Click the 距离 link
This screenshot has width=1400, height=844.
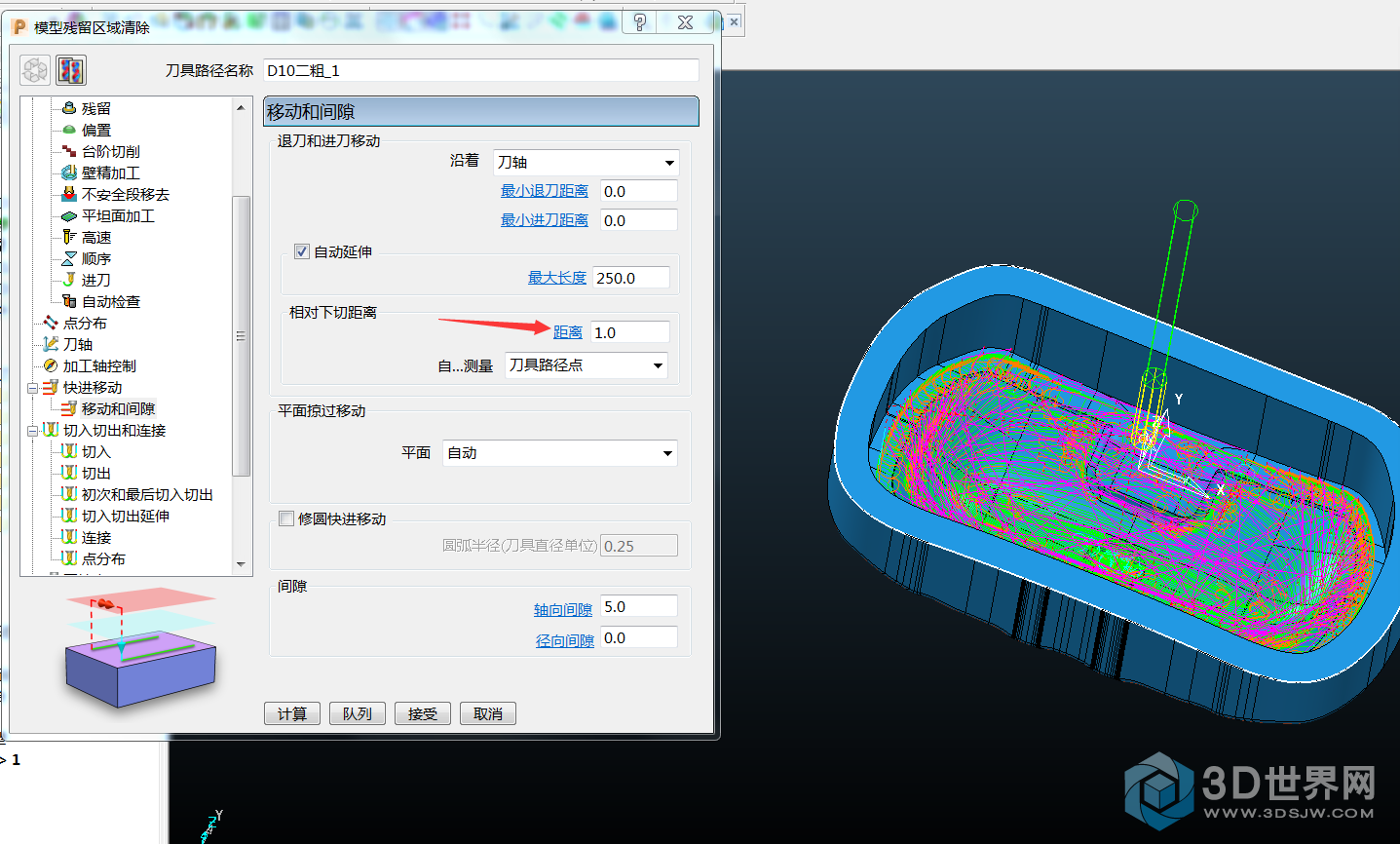(568, 332)
